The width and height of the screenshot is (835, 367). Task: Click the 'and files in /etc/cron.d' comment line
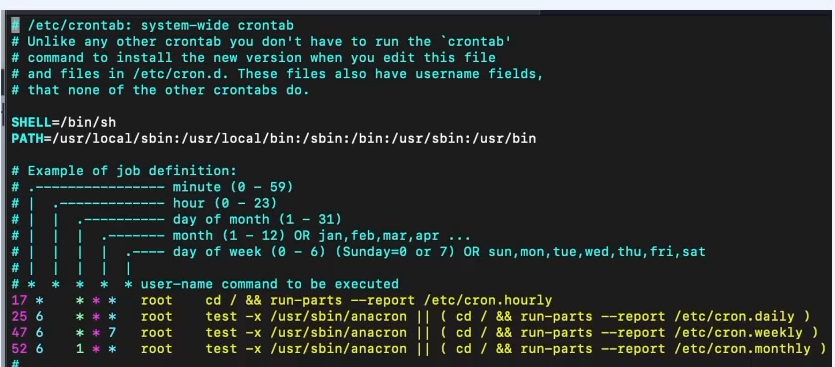(x=277, y=74)
